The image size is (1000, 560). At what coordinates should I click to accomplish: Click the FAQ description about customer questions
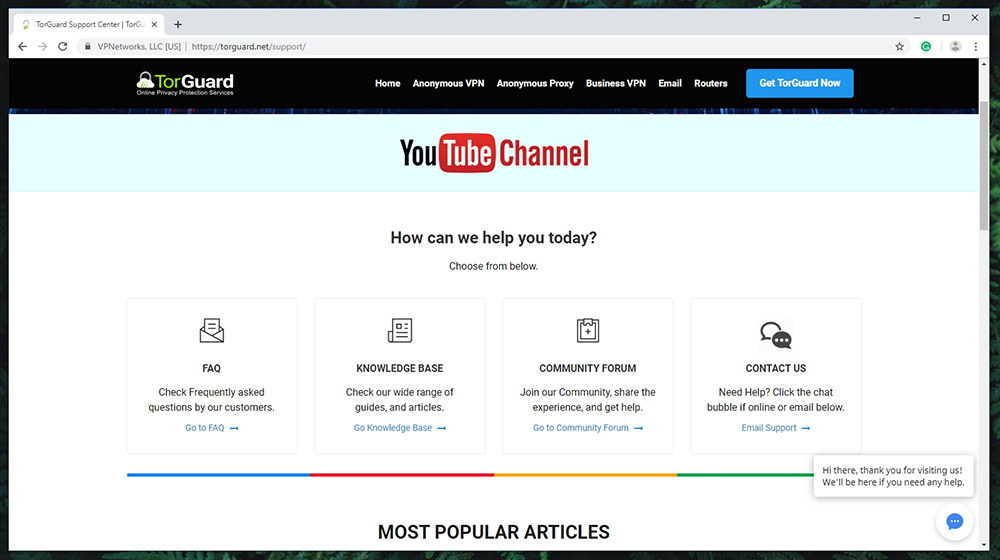[212, 400]
